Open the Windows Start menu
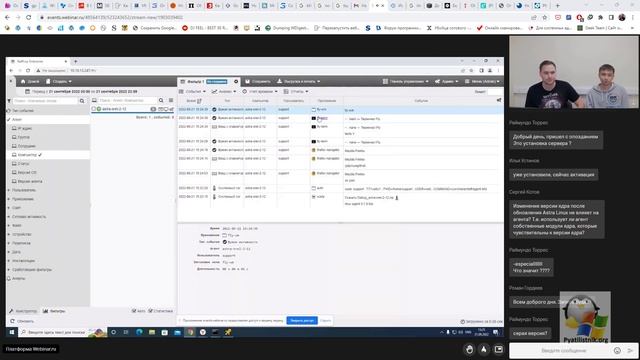The image size is (640, 360). [12, 332]
